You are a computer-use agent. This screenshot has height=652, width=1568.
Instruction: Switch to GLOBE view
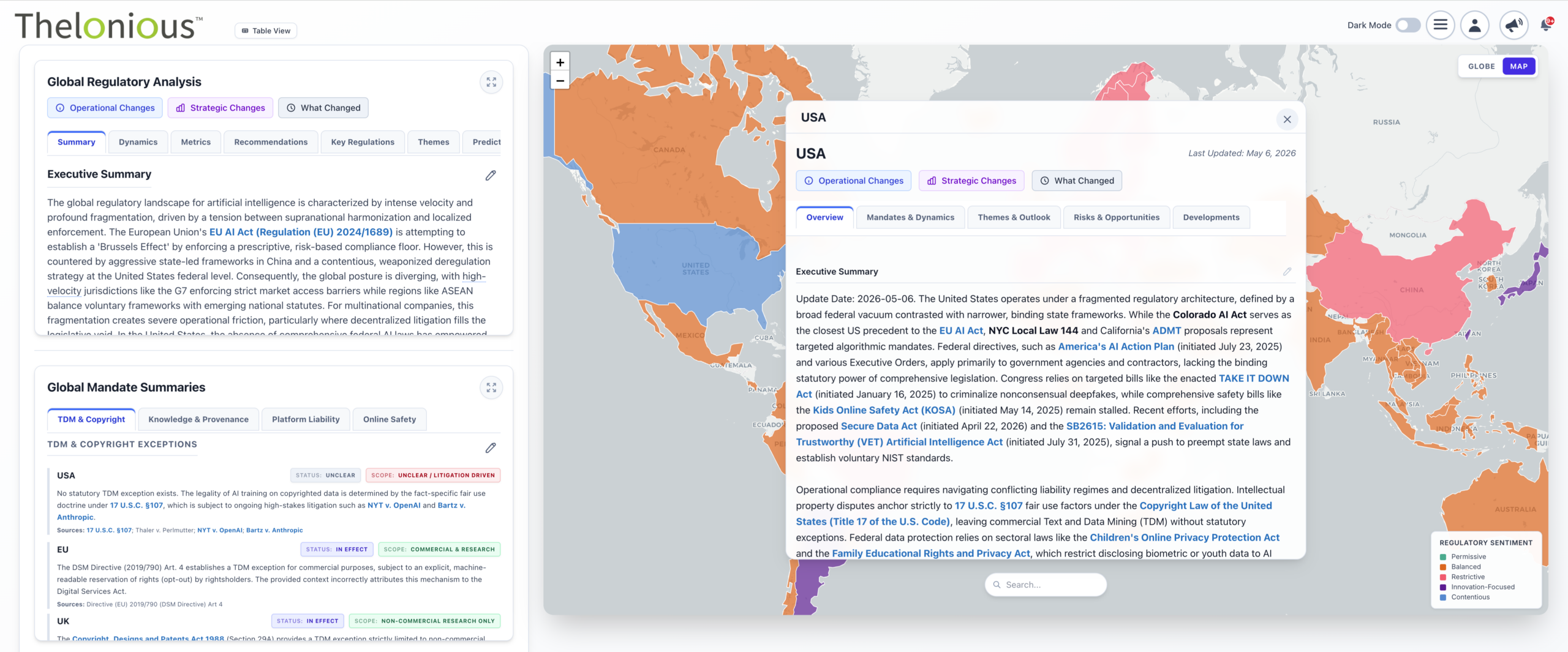tap(1481, 66)
